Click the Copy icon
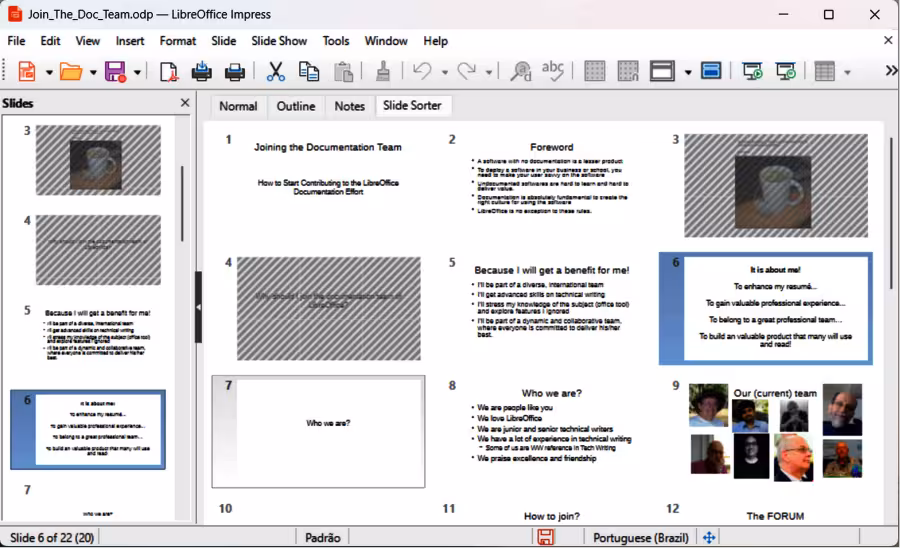The image size is (900, 548). (309, 72)
